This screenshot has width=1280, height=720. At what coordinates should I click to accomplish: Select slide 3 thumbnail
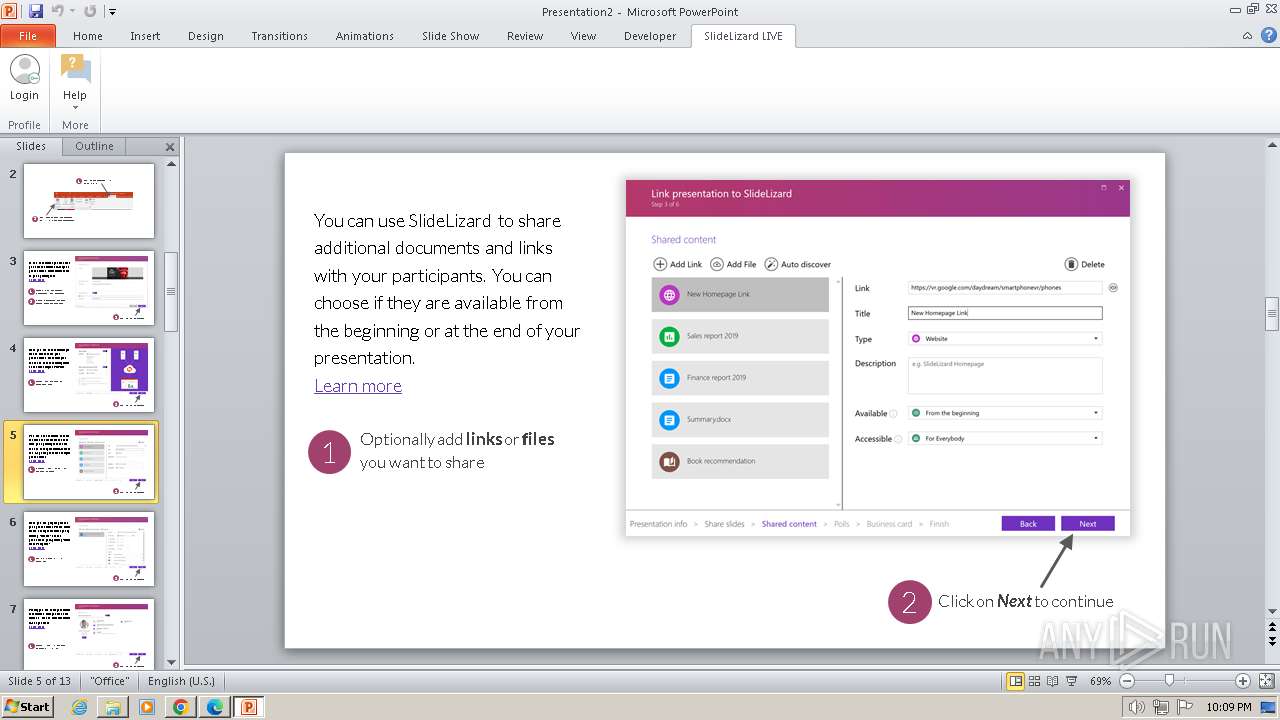(x=89, y=287)
